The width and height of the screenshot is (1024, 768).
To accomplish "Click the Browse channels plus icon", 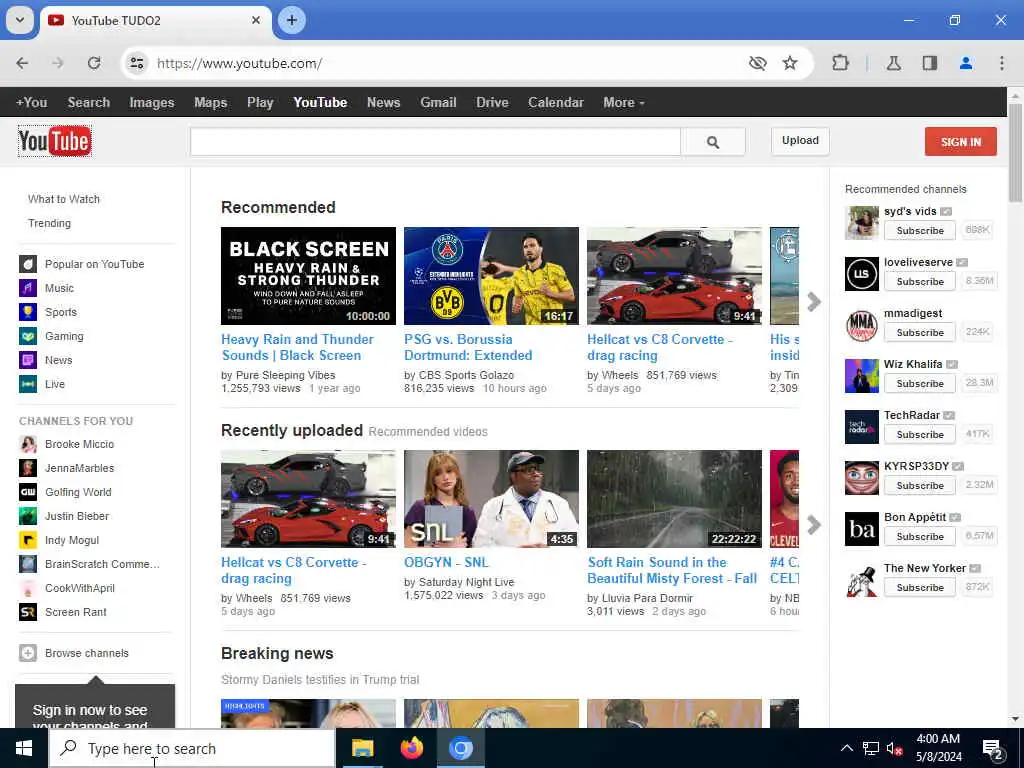I will (x=28, y=653).
